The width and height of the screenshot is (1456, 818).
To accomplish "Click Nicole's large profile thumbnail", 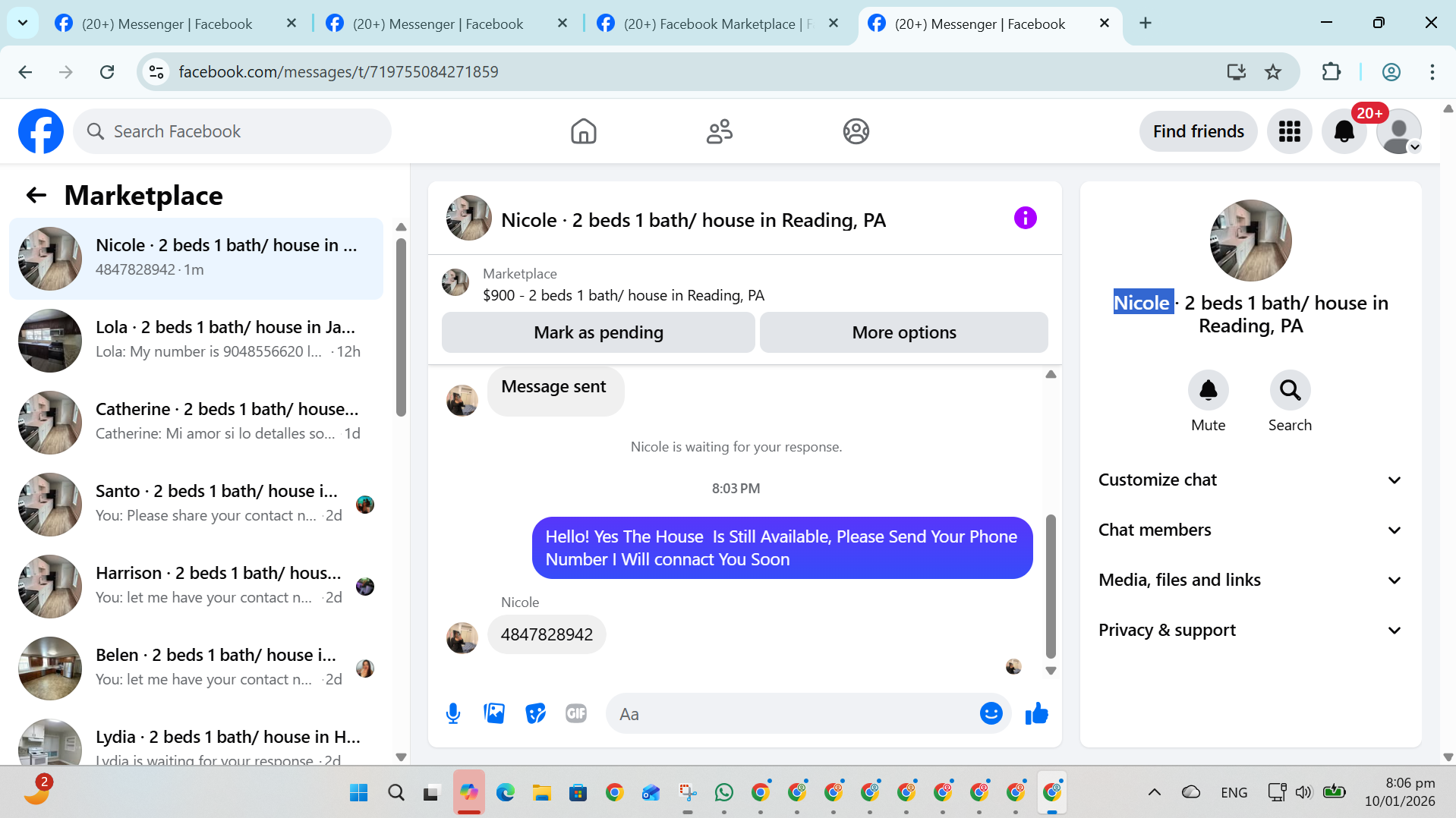I will coord(1250,241).
